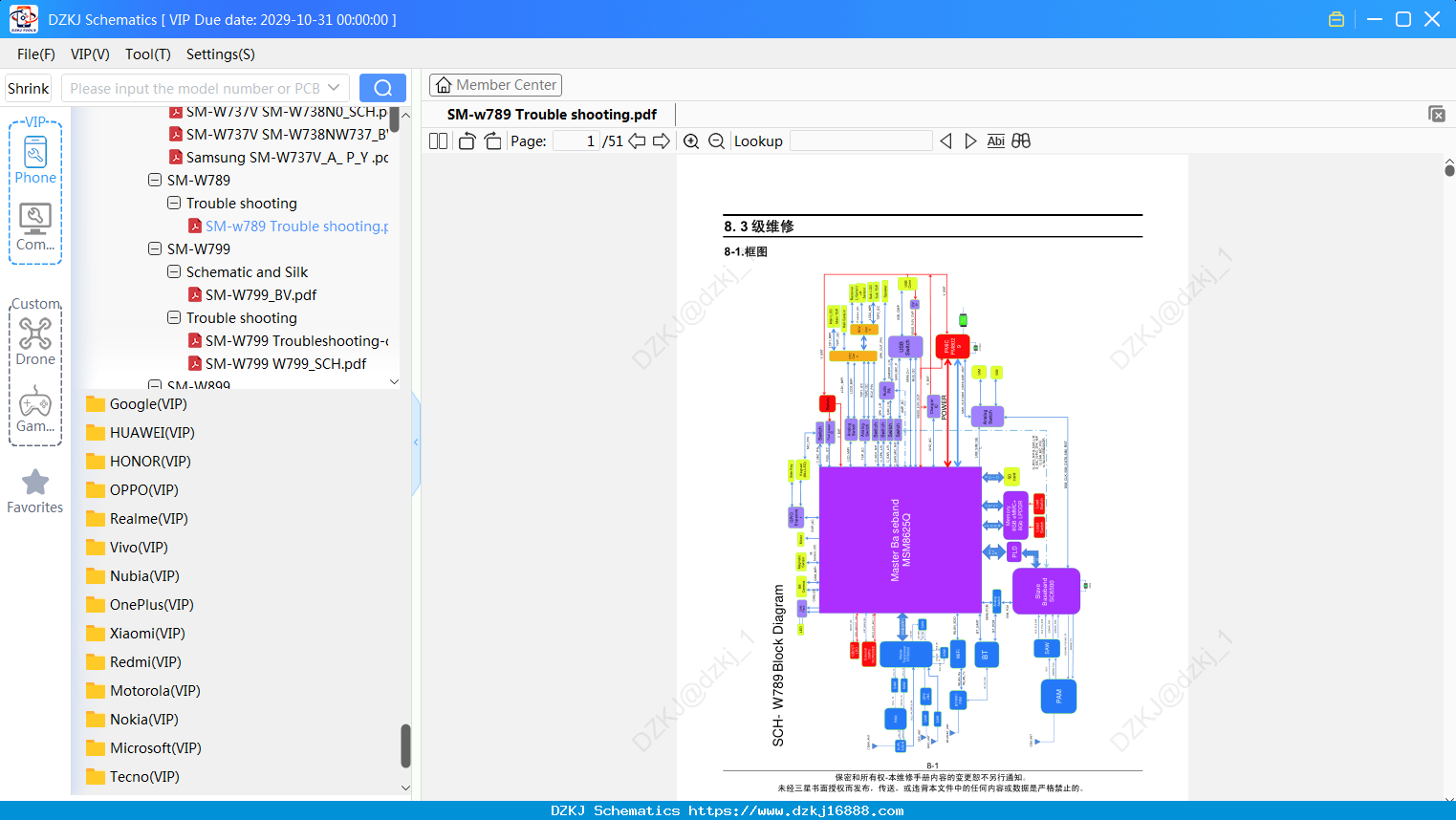Screen dimensions: 1456x820
Task: Click the panel pop-out icon at top right of viewer
Action: pos(1437,114)
